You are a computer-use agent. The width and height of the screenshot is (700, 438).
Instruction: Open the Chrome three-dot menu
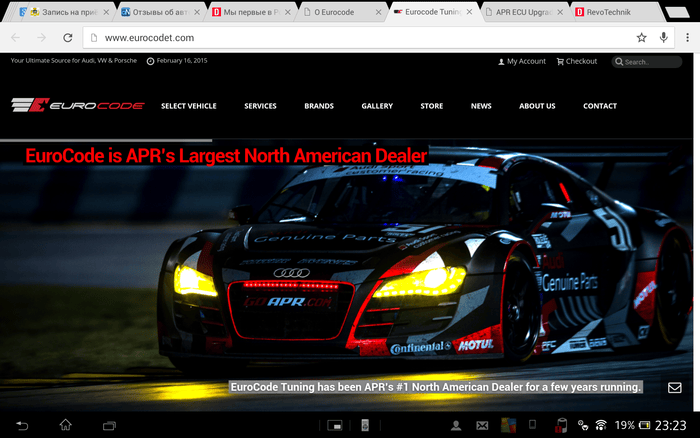tap(688, 38)
